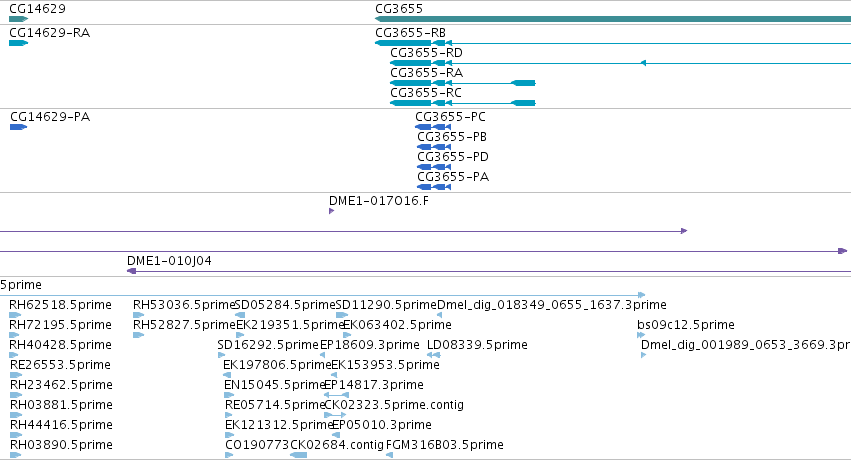Select the RH52827.5prime EST arrow
The height and width of the screenshot is (460, 851).
coord(138,335)
